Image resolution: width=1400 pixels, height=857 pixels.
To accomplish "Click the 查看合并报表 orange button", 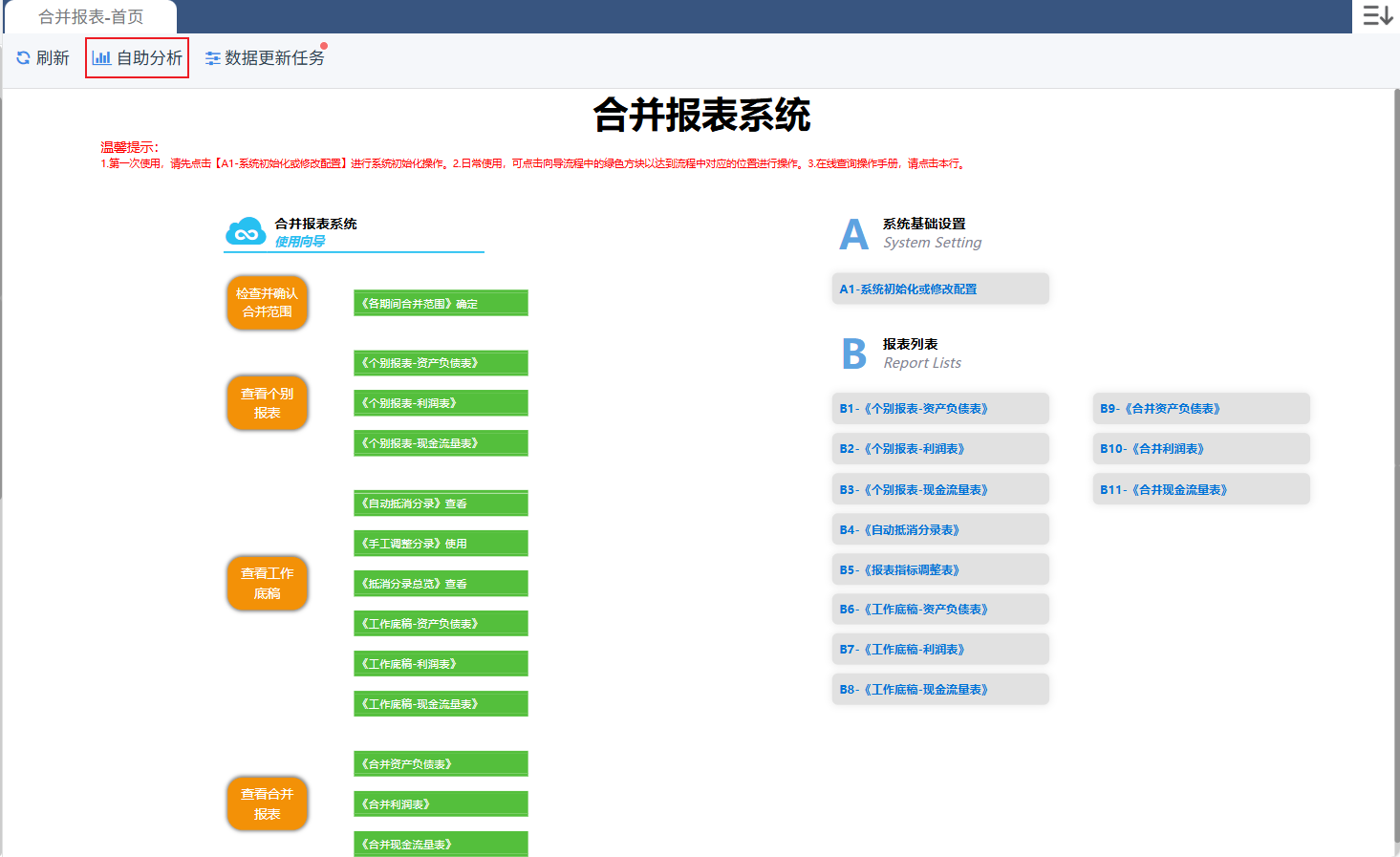I will (268, 803).
